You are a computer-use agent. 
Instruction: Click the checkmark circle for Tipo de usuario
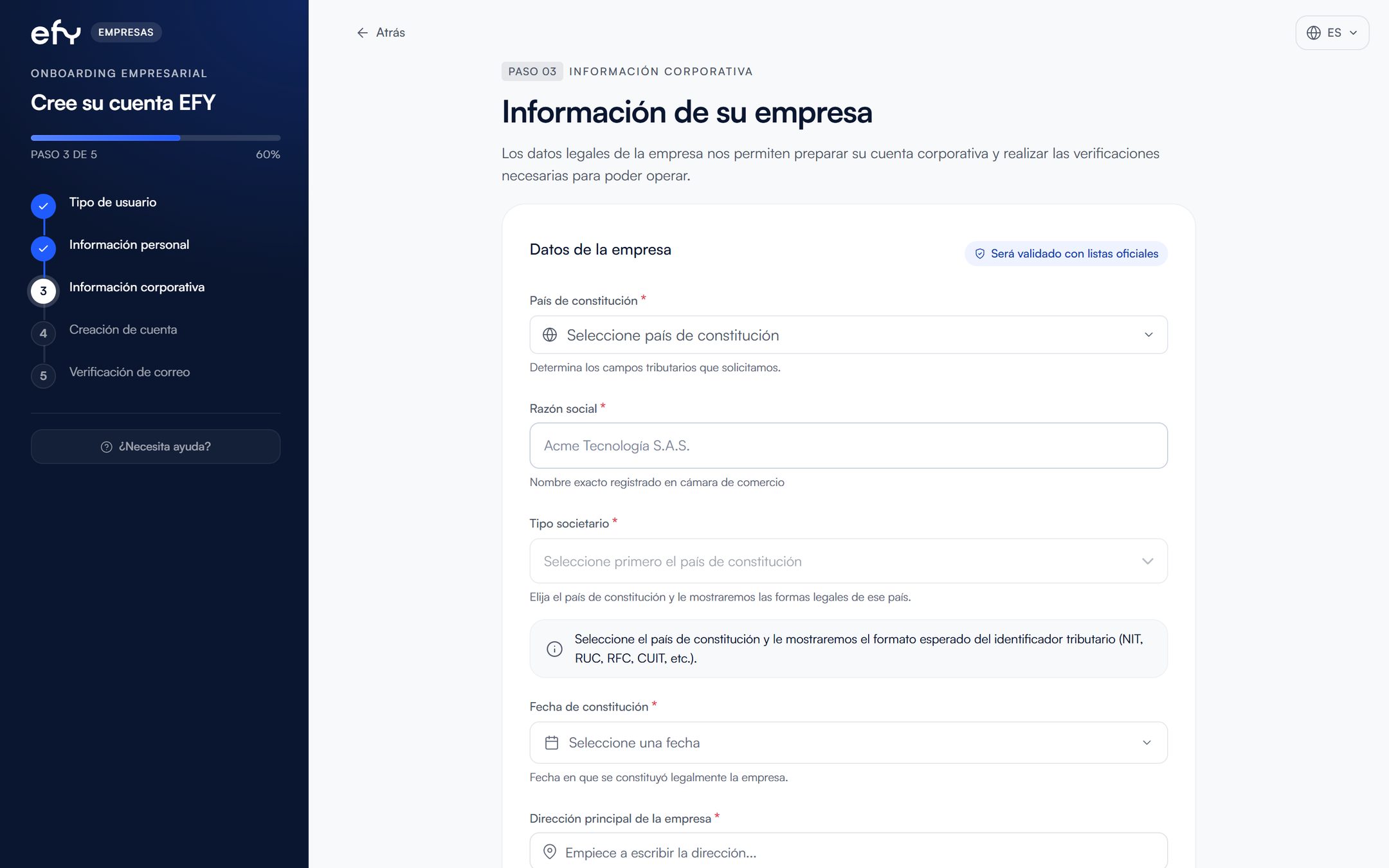[43, 206]
